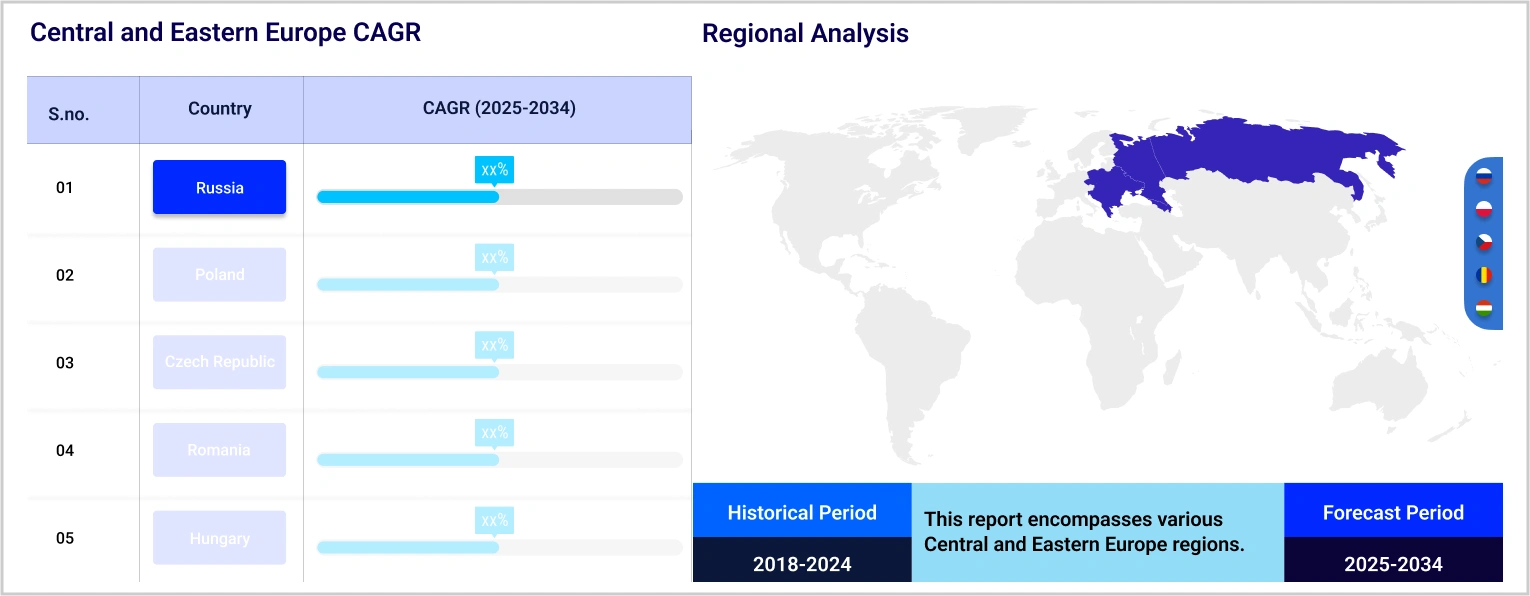Choose the Czech Republic country button
Screen dimensions: 1530x596
(x=219, y=362)
